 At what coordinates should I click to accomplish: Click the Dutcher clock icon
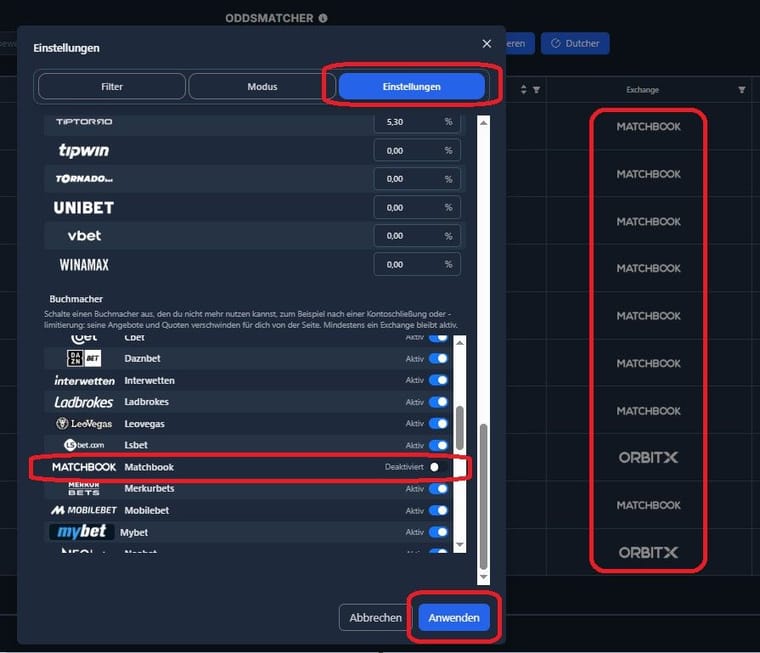tap(555, 44)
